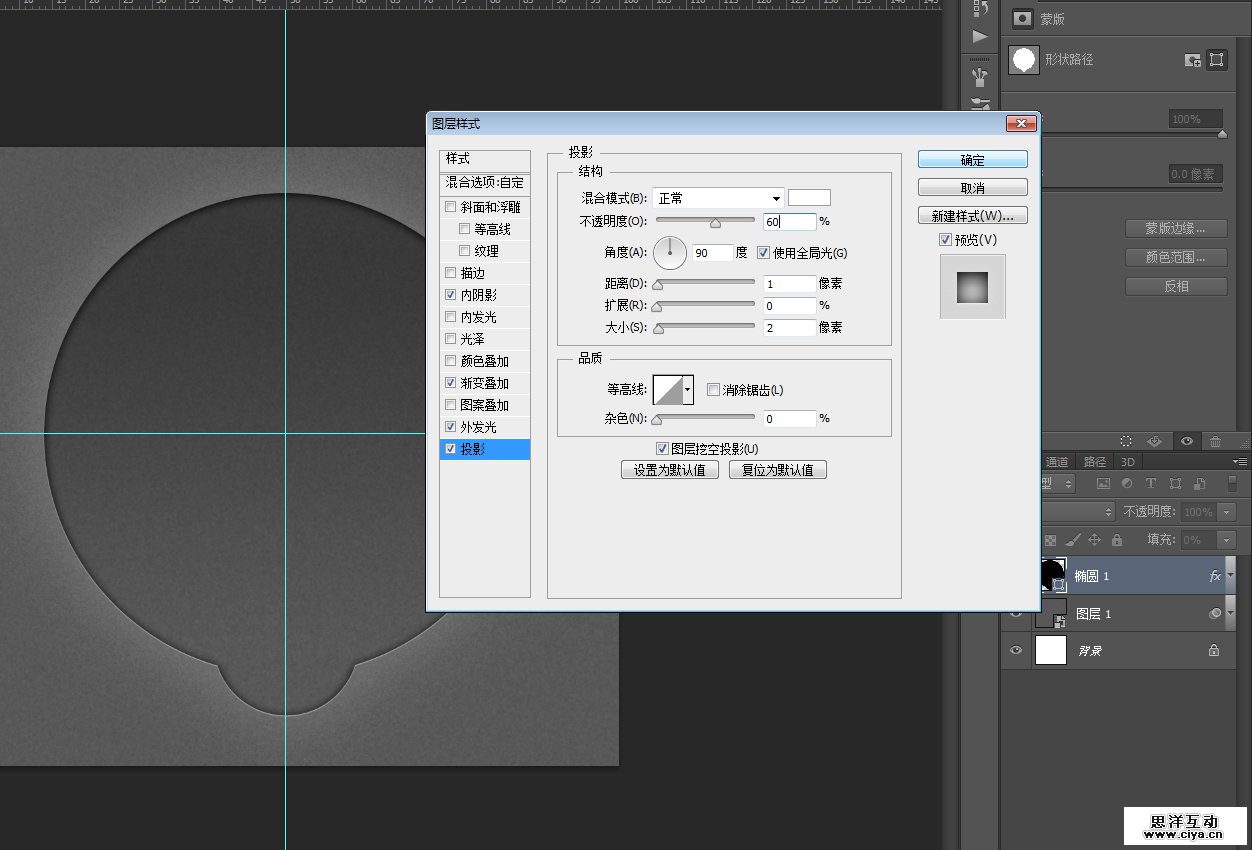The width and height of the screenshot is (1252, 850).
Task: Switch to the 路径 tab
Action: [1095, 462]
